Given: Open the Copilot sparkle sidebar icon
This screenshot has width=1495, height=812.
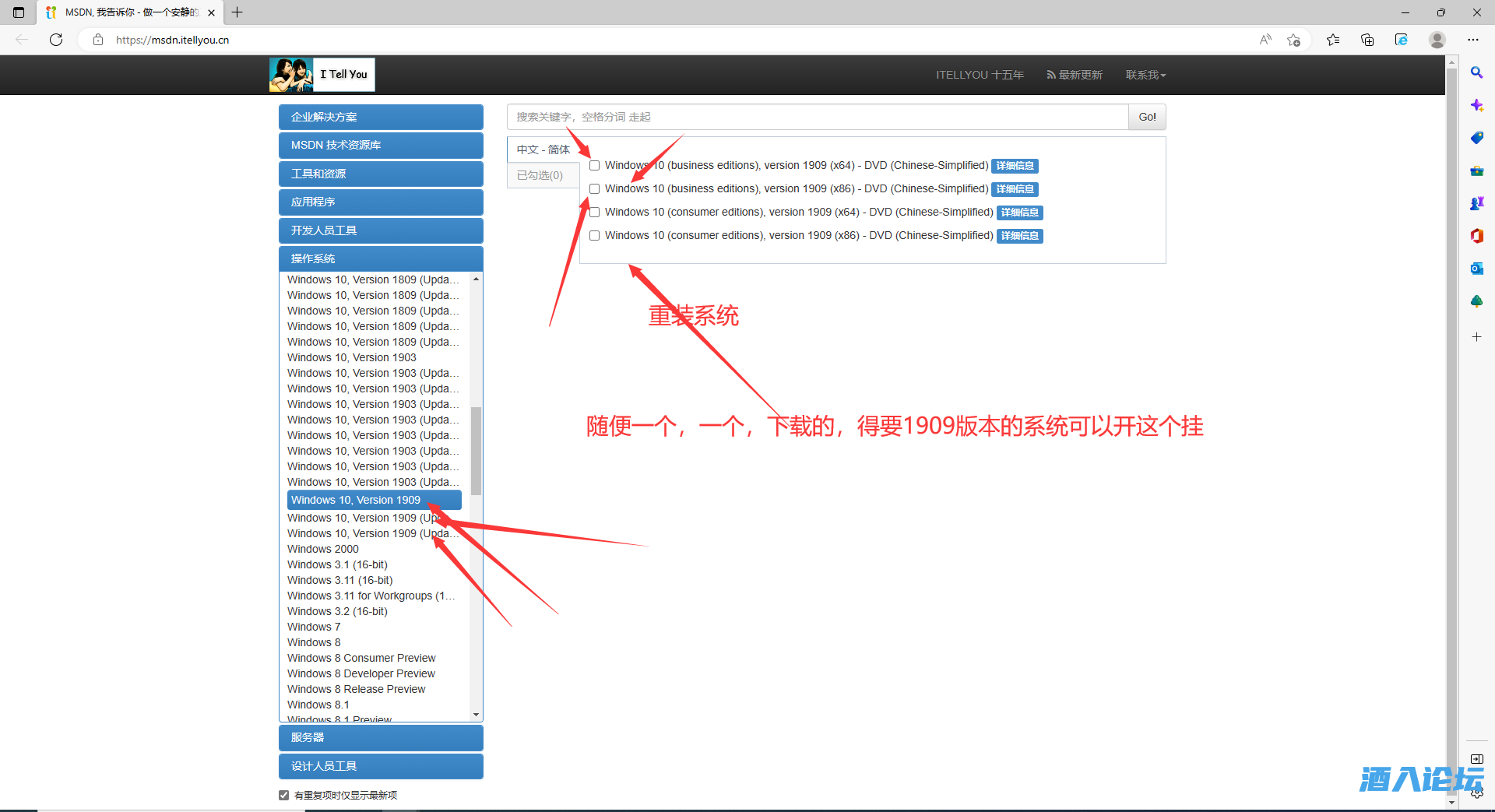Looking at the screenshot, I should [x=1476, y=105].
